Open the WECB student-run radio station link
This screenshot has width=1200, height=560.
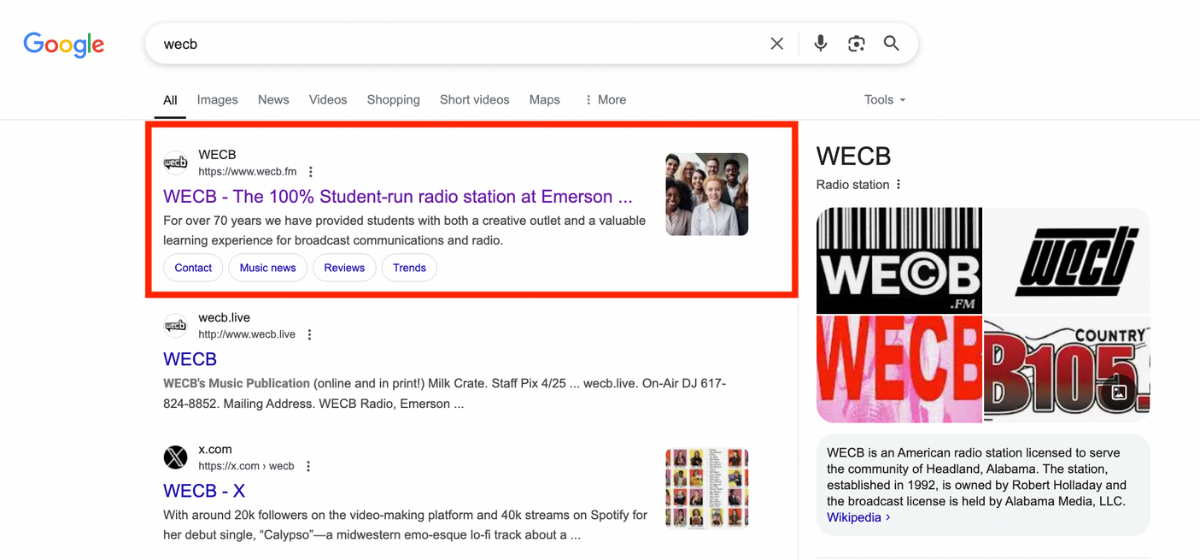pos(397,197)
